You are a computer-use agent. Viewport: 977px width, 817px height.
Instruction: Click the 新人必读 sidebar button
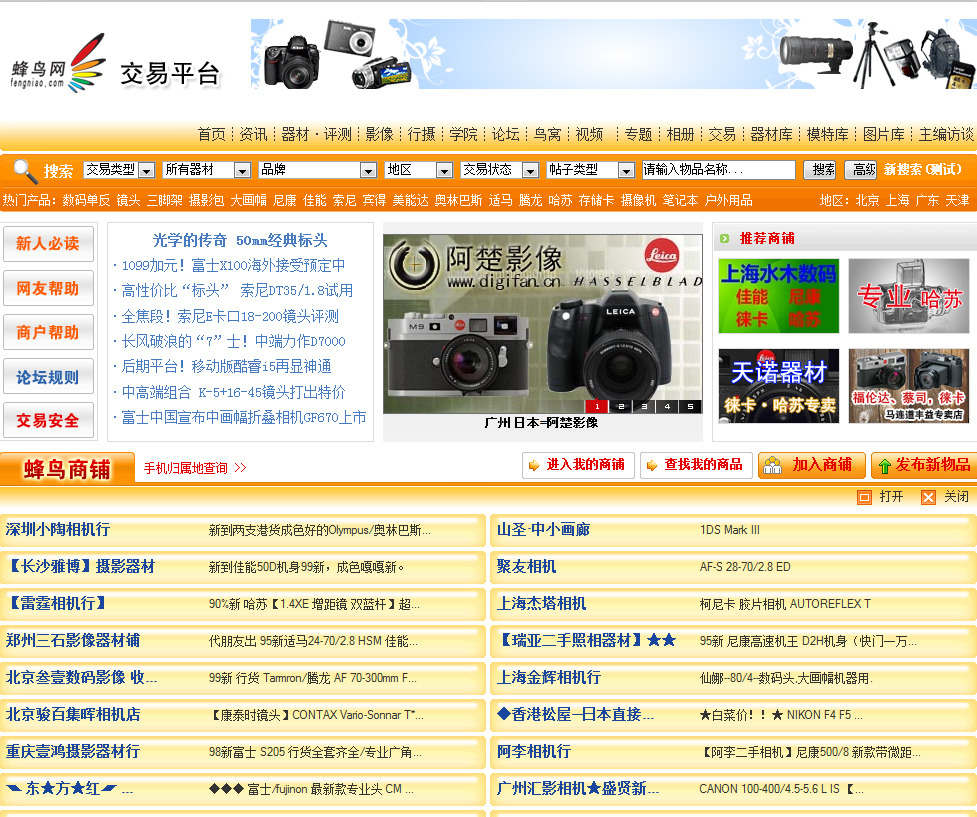pyautogui.click(x=48, y=244)
